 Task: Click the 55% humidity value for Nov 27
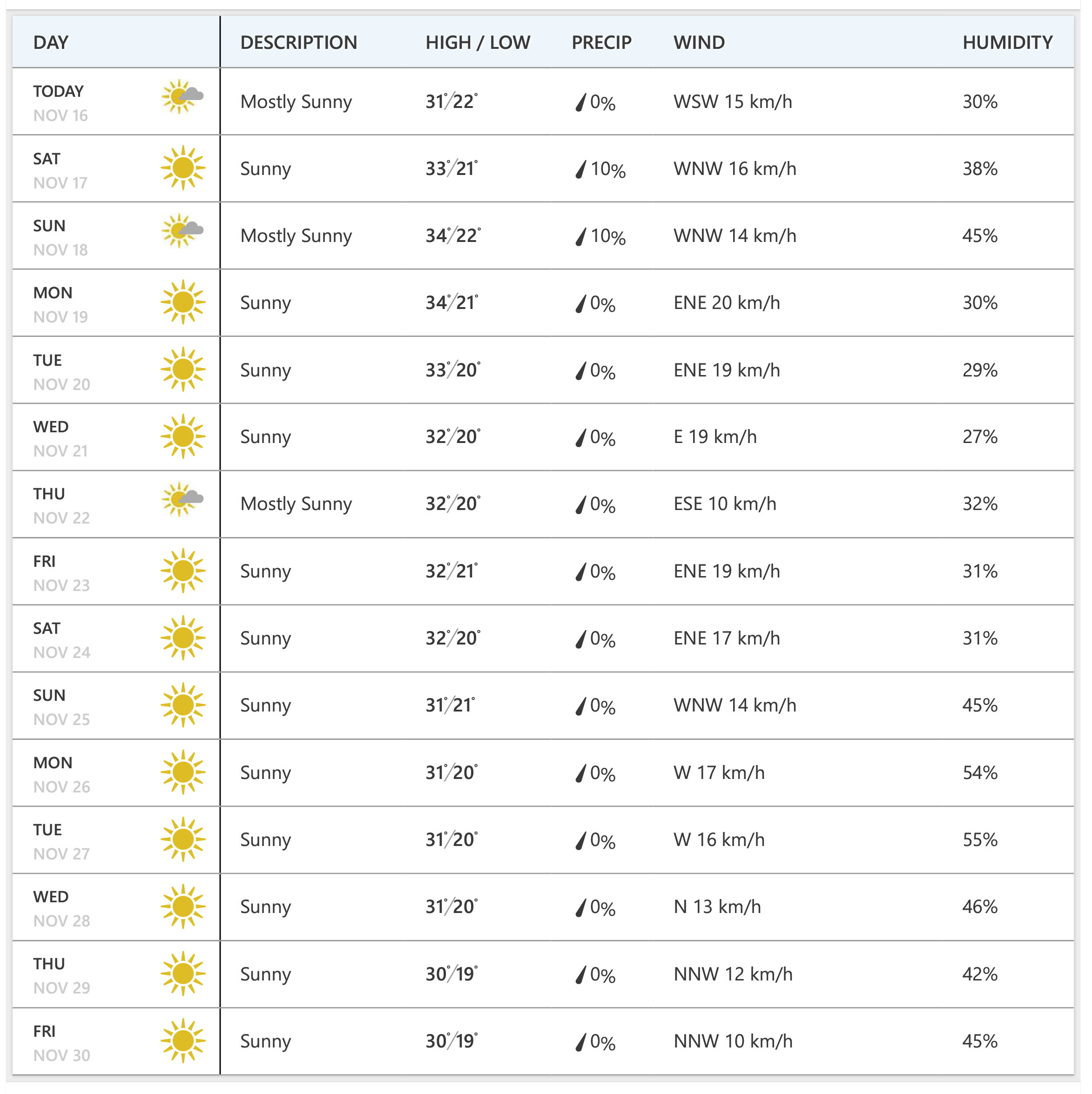point(980,840)
